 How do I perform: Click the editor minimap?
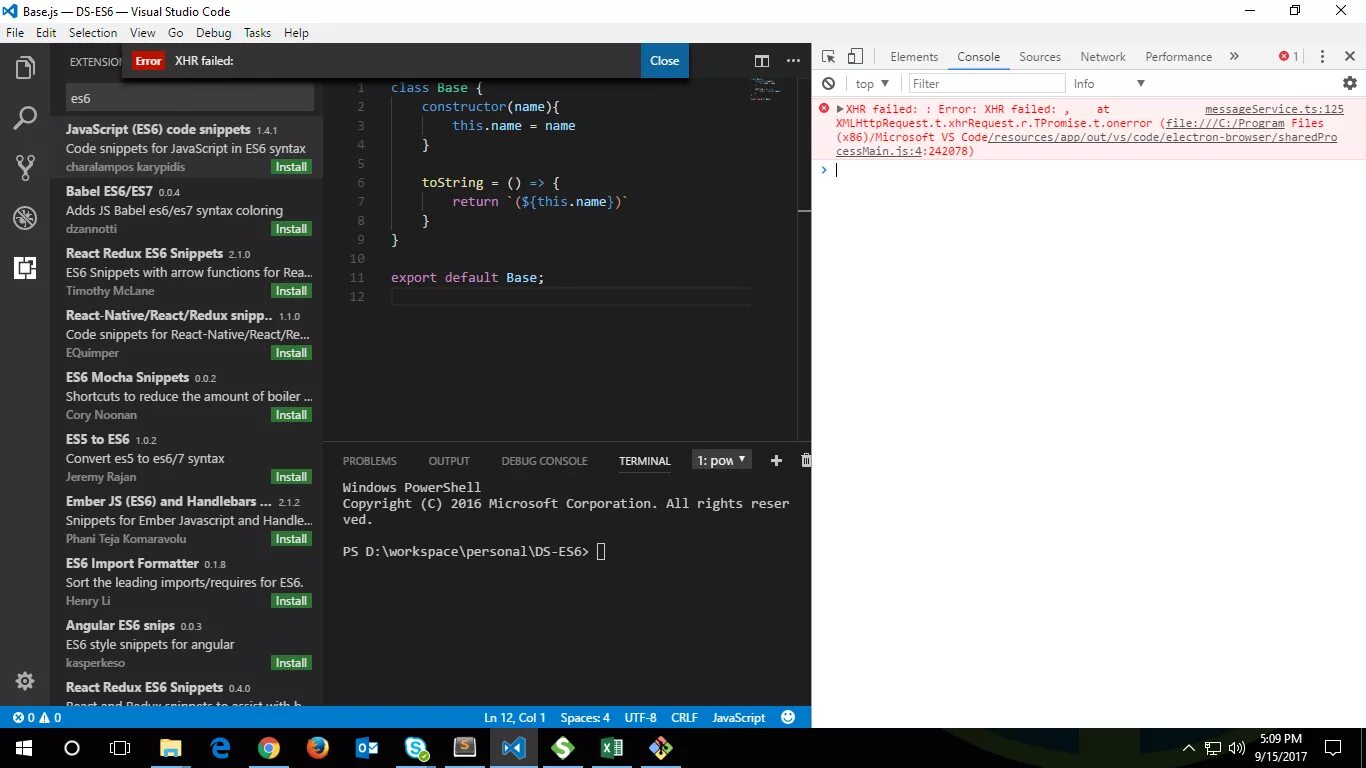pos(766,88)
